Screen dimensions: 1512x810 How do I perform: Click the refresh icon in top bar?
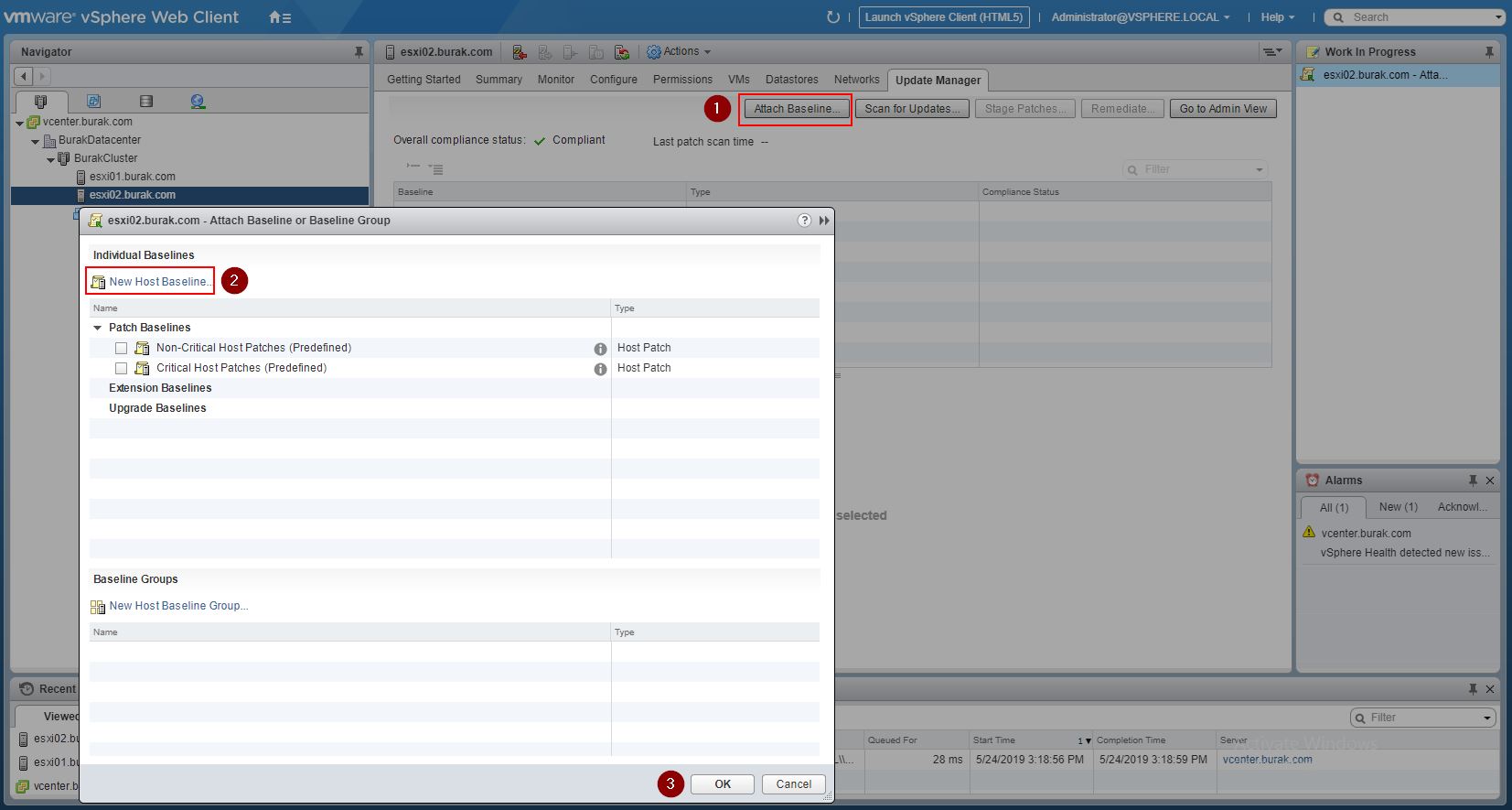tap(832, 17)
